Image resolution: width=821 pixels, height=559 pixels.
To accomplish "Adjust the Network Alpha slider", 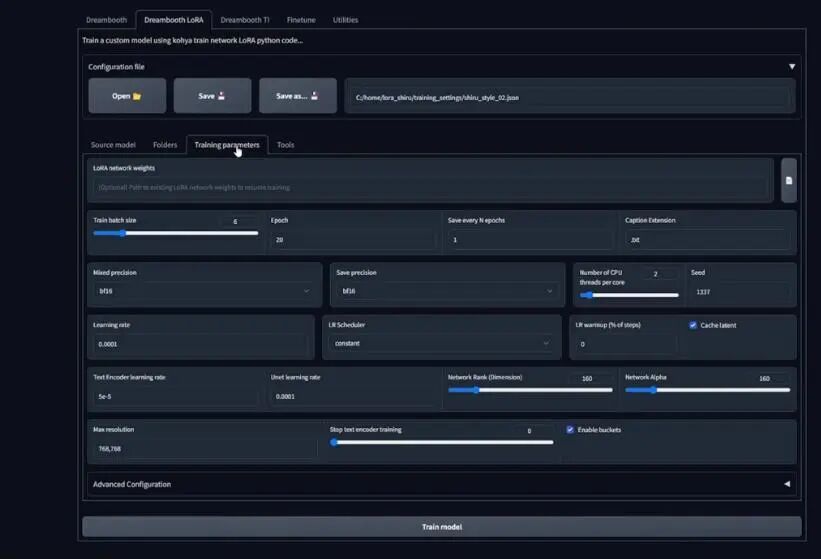I will pyautogui.click(x=707, y=390).
